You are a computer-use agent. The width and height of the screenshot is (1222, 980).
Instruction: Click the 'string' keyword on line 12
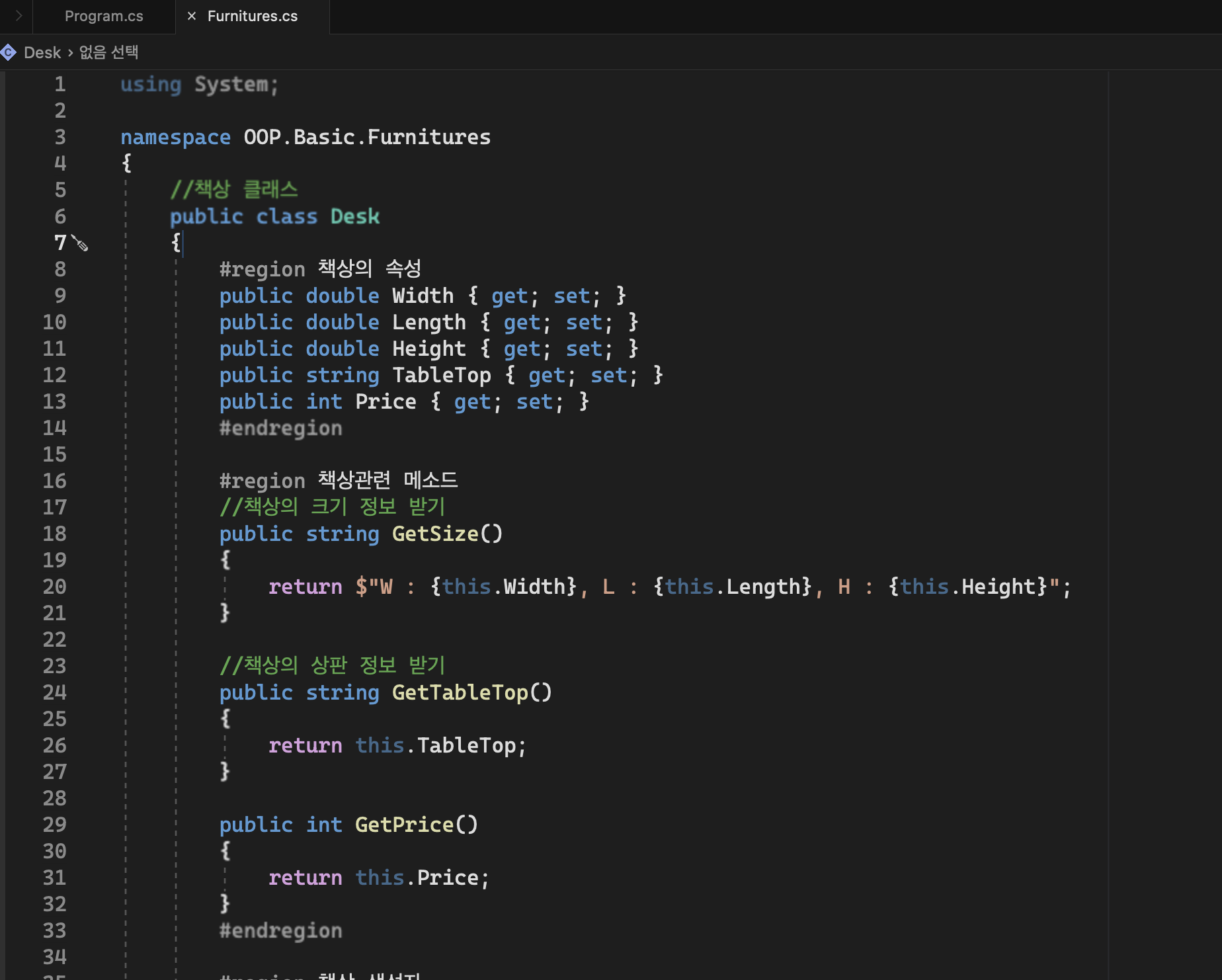coord(343,376)
